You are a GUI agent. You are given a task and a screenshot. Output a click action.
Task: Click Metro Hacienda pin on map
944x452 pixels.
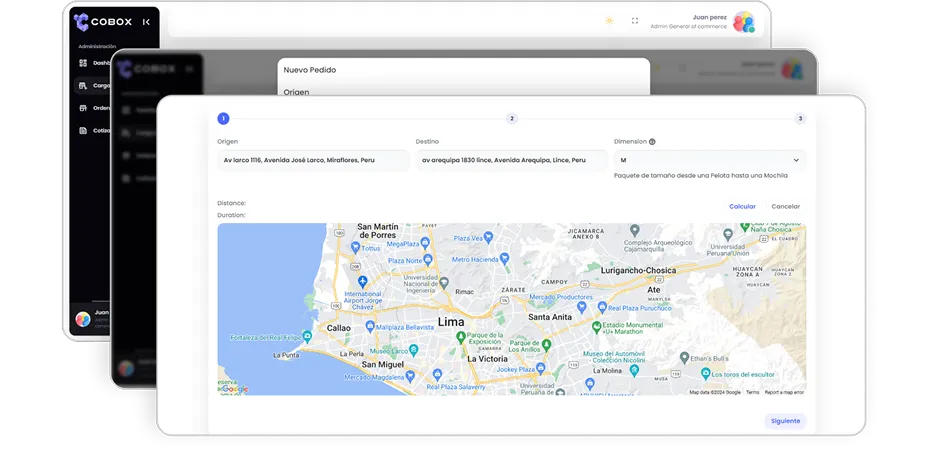tap(505, 258)
